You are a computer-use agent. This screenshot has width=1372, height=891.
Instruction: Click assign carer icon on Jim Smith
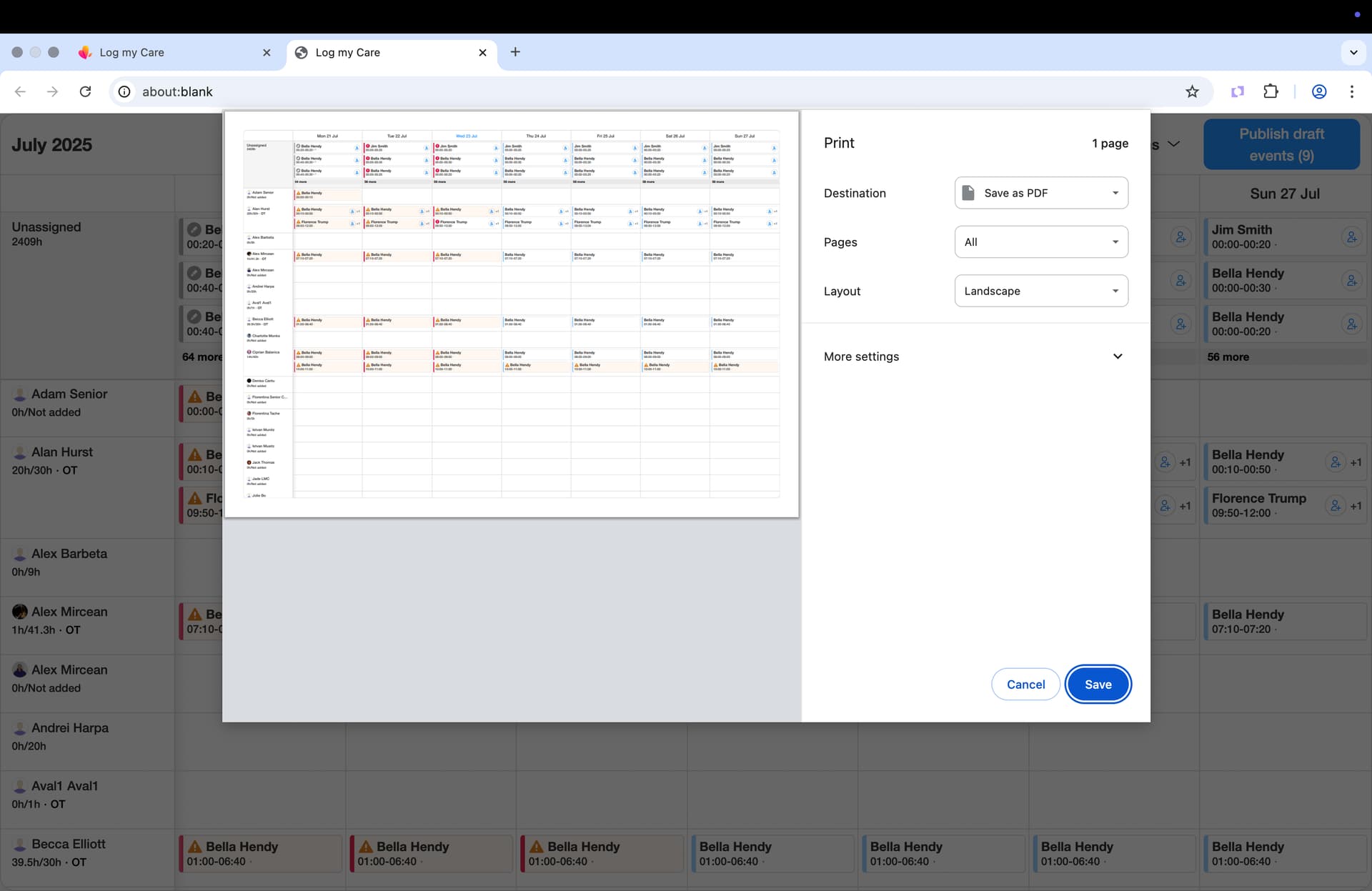1351,237
